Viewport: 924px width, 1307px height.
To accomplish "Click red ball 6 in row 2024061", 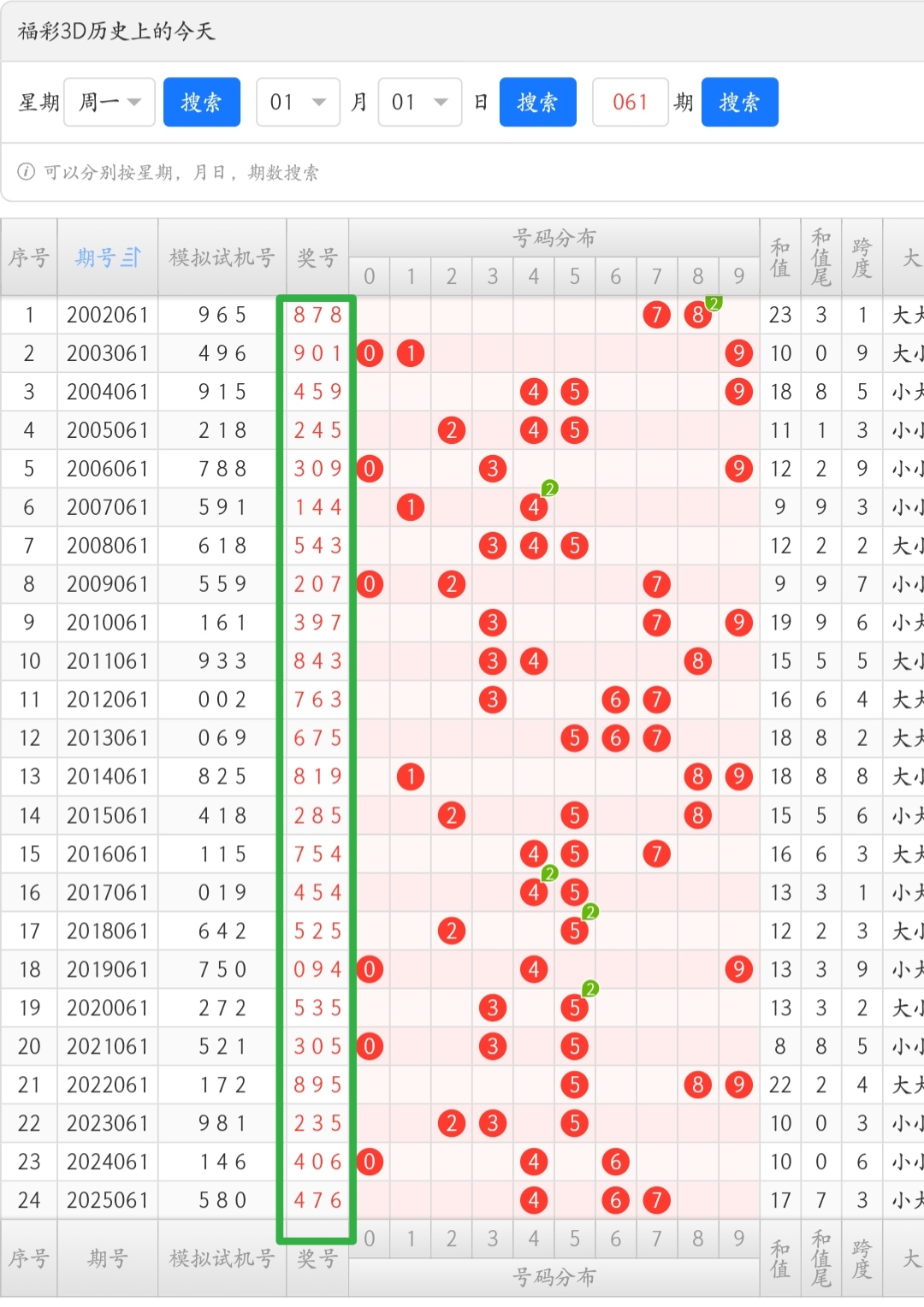I will point(616,1162).
